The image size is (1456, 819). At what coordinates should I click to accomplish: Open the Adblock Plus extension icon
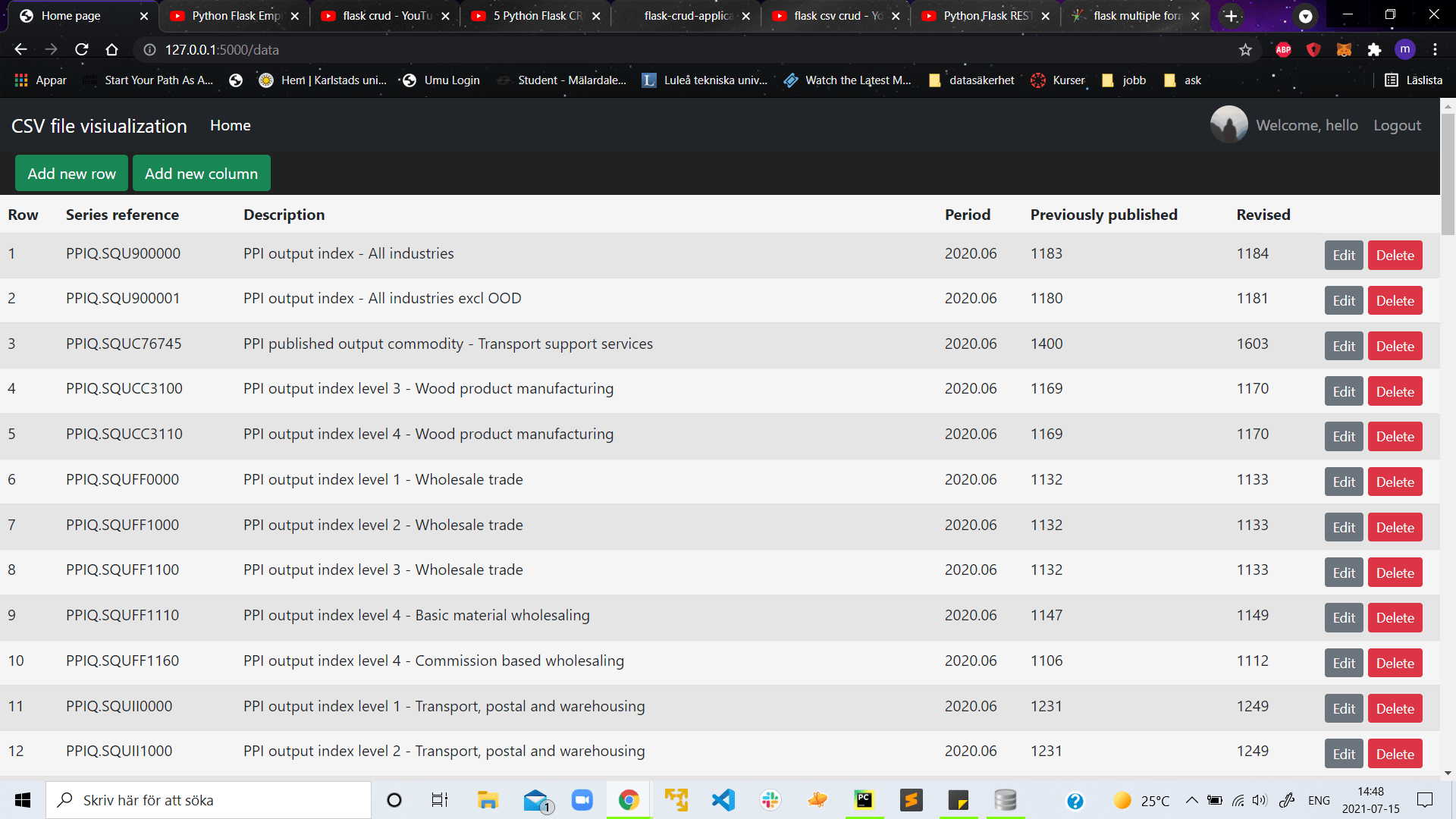(1283, 49)
